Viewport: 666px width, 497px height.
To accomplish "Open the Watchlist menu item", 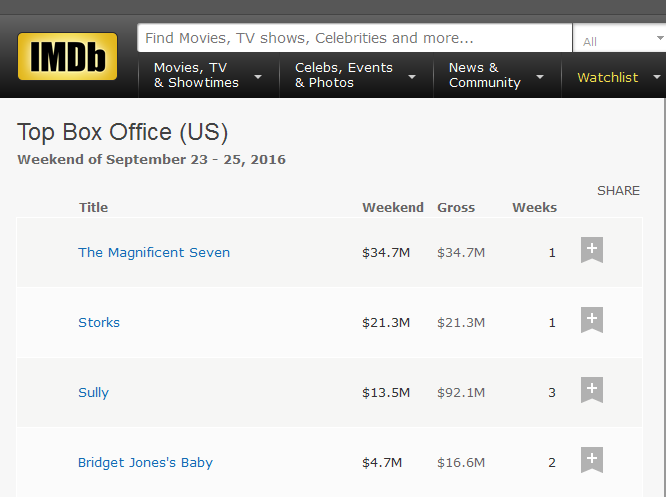I will [608, 77].
